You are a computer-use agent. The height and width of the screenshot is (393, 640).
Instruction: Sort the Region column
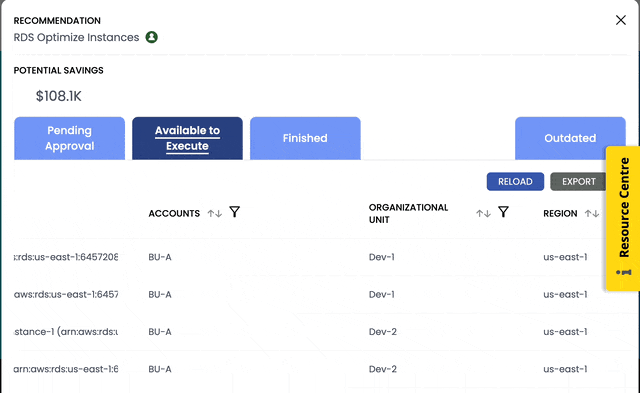pyautogui.click(x=592, y=213)
